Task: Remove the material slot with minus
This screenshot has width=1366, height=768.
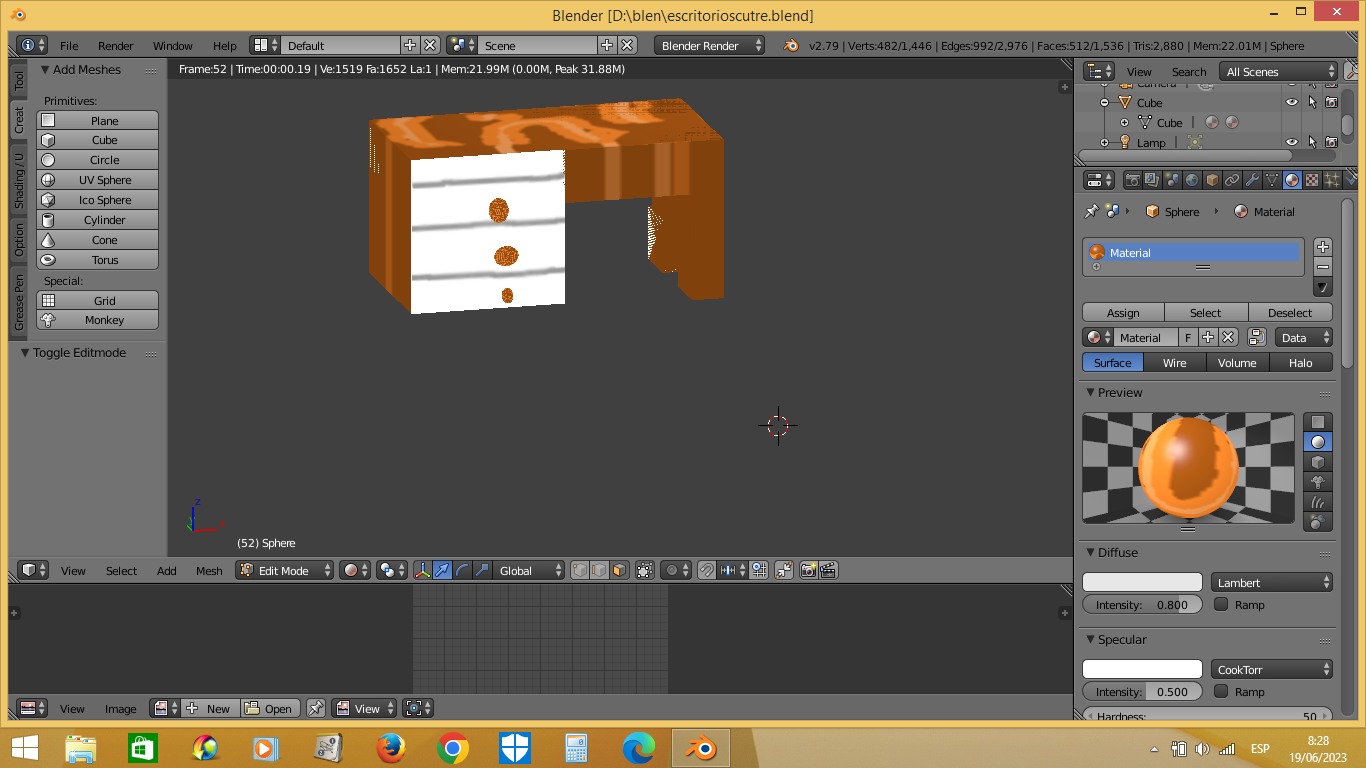Action: (x=1323, y=266)
